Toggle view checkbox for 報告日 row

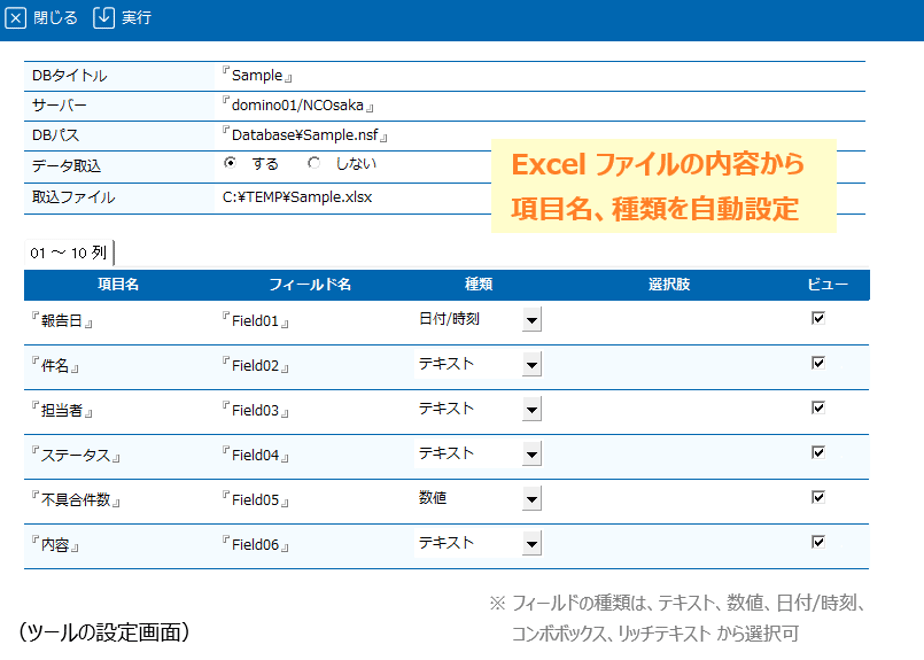pyautogui.click(x=818, y=318)
